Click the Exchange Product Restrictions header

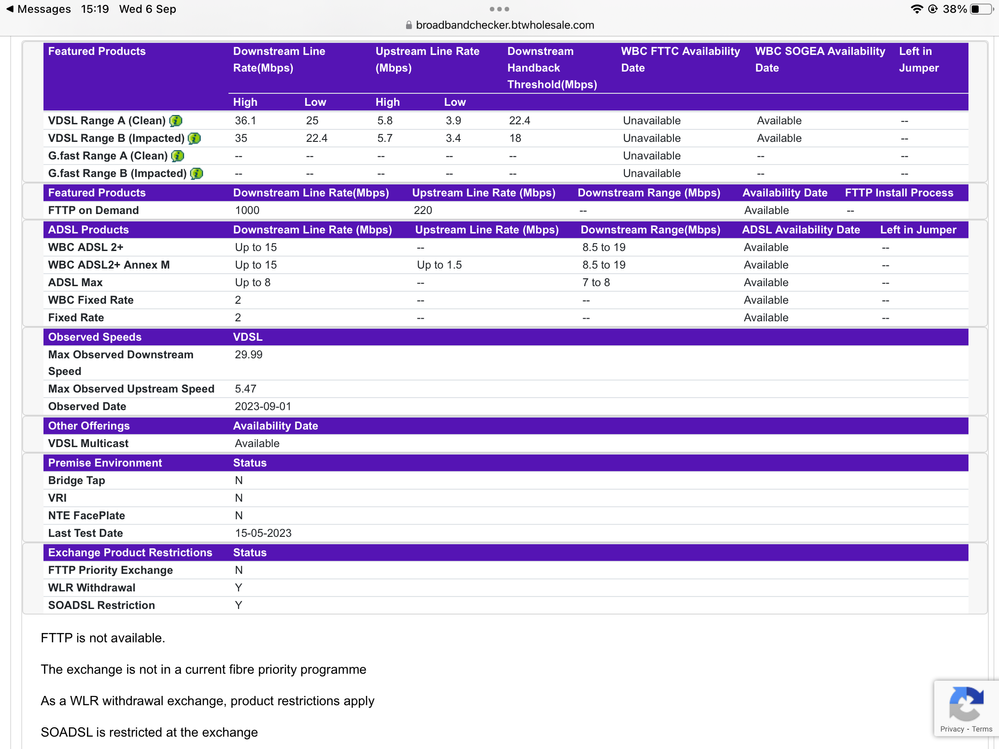point(130,552)
